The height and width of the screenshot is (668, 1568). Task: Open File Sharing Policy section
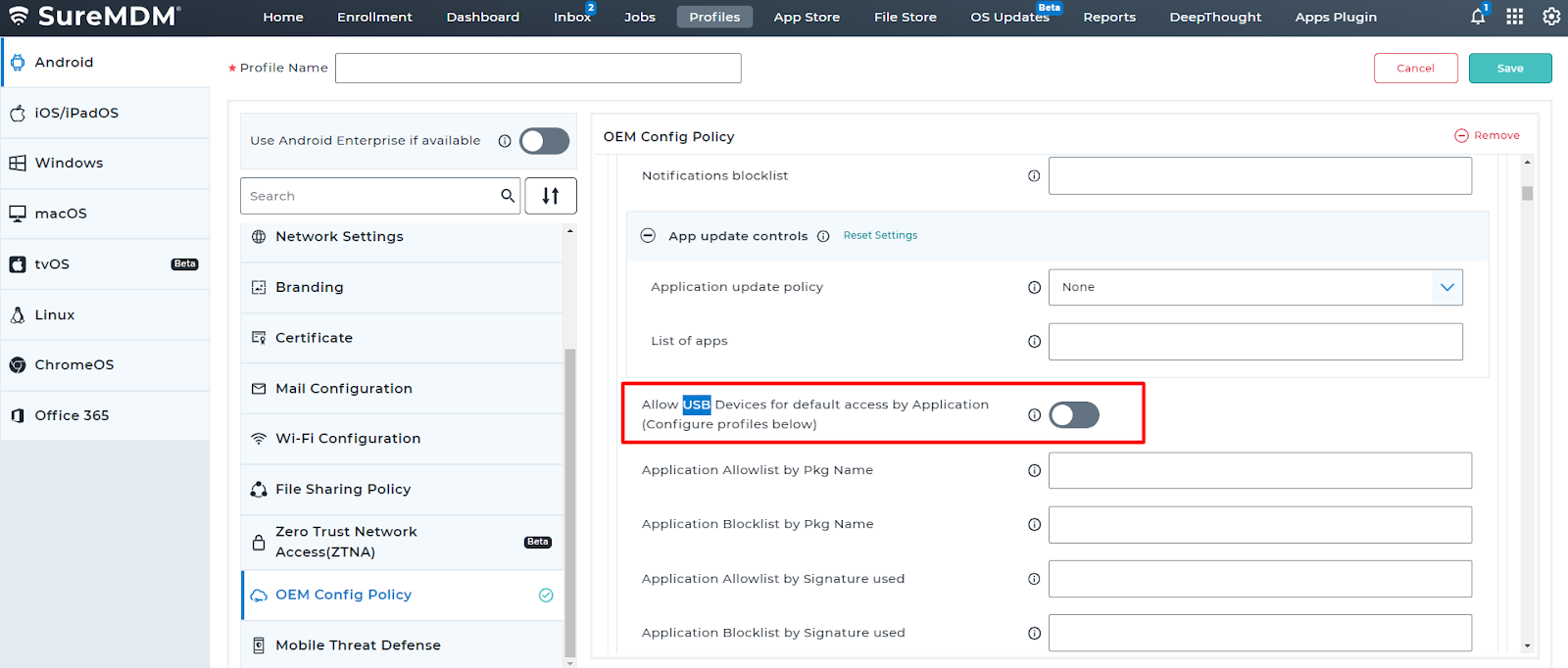[402, 490]
